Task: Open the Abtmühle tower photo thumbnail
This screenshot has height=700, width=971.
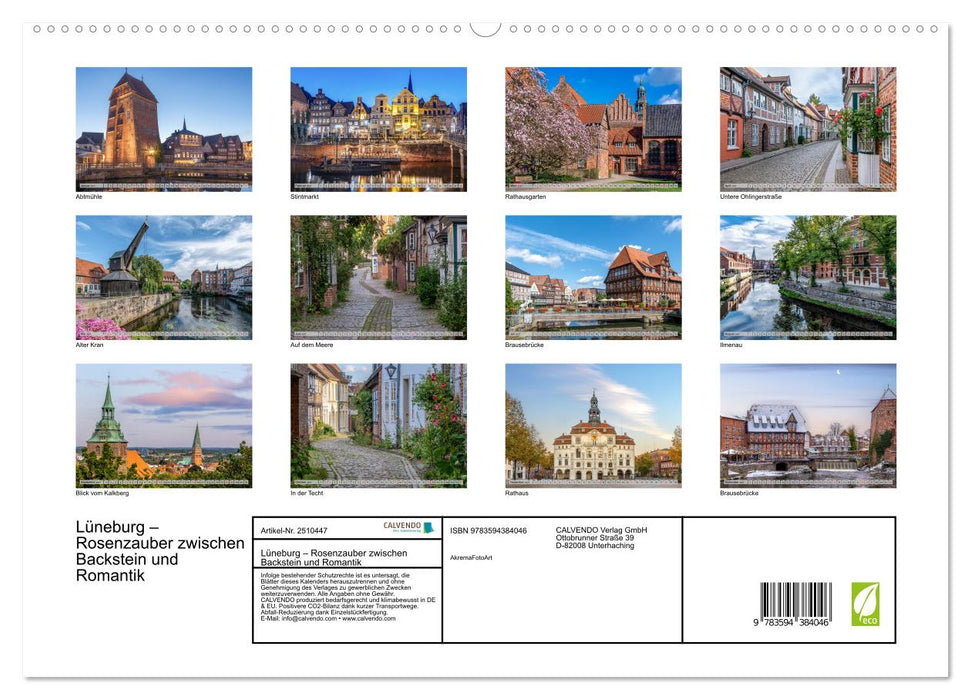Action: (163, 129)
